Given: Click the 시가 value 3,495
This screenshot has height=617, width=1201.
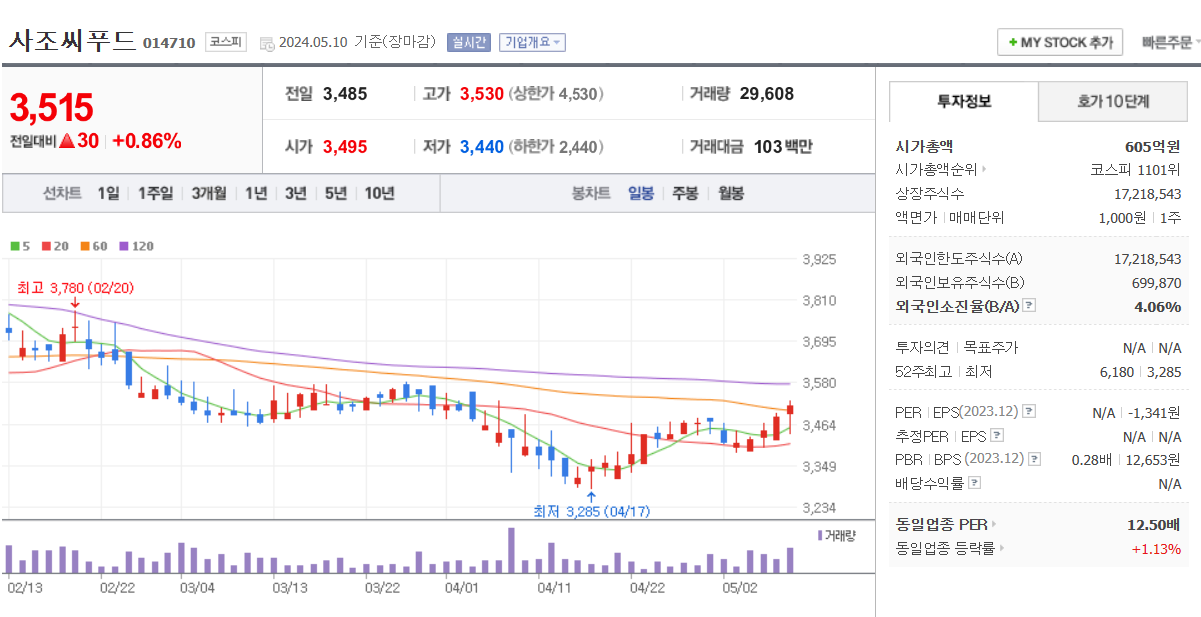Looking at the screenshot, I should (x=345, y=147).
